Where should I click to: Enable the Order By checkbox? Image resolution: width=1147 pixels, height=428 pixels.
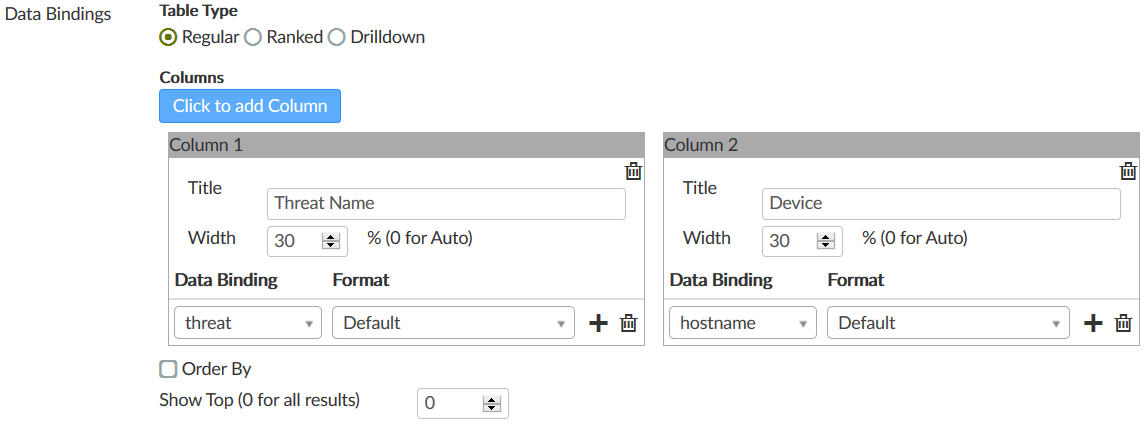(168, 369)
